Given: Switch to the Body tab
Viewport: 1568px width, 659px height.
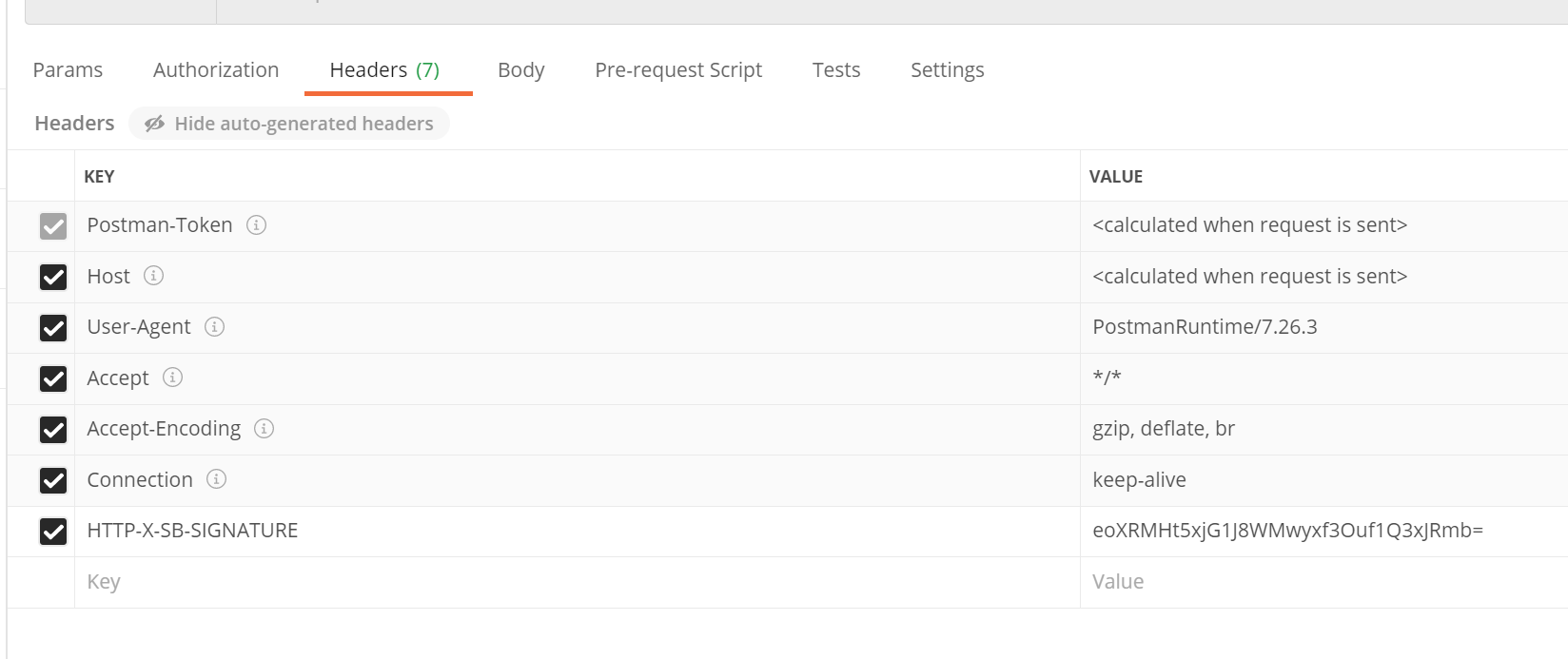Looking at the screenshot, I should (521, 70).
